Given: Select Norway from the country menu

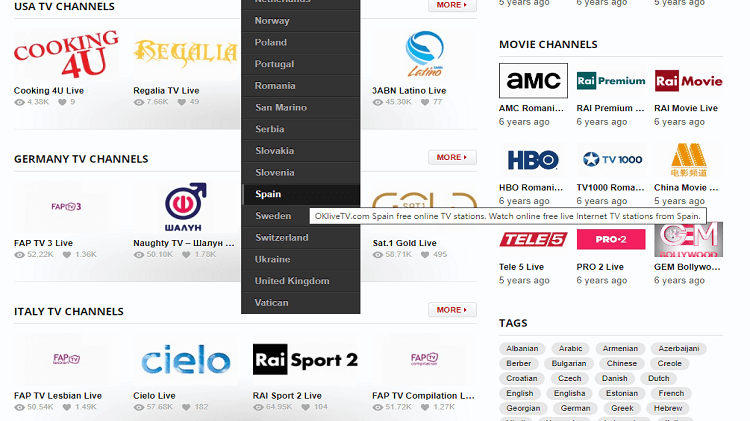Looking at the screenshot, I should (x=300, y=21).
